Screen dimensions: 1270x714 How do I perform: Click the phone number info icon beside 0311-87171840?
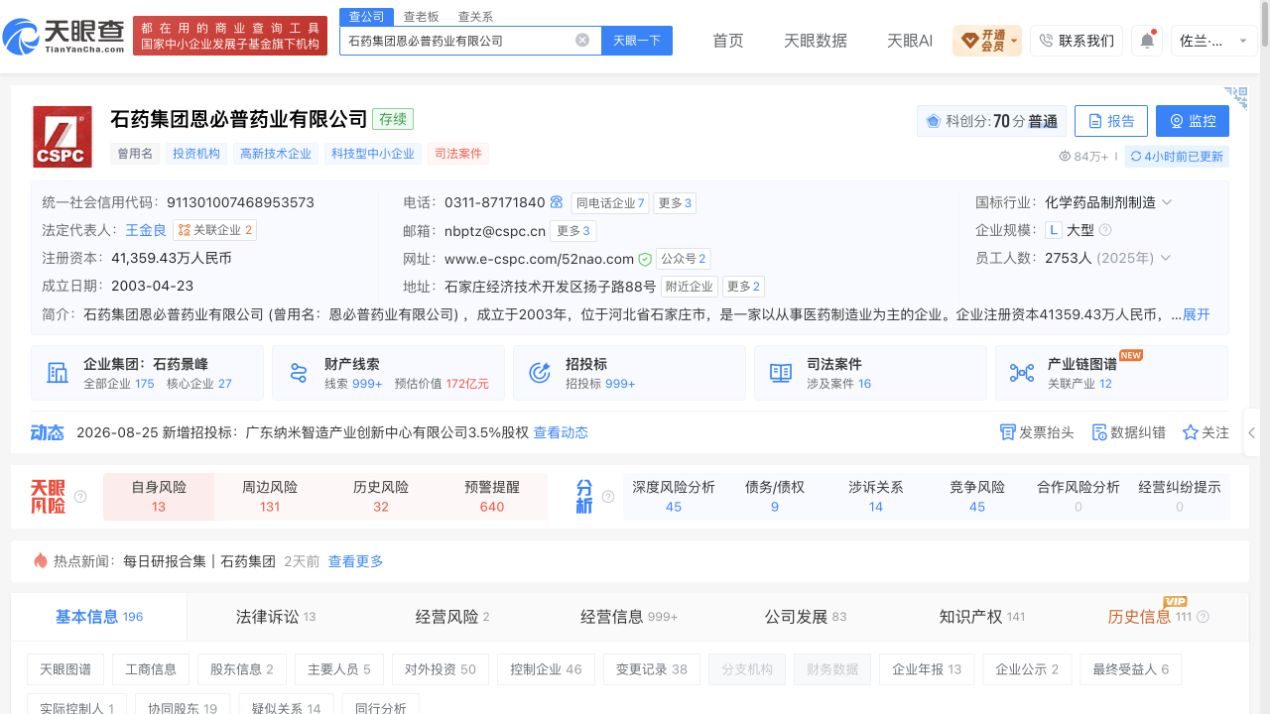[557, 202]
